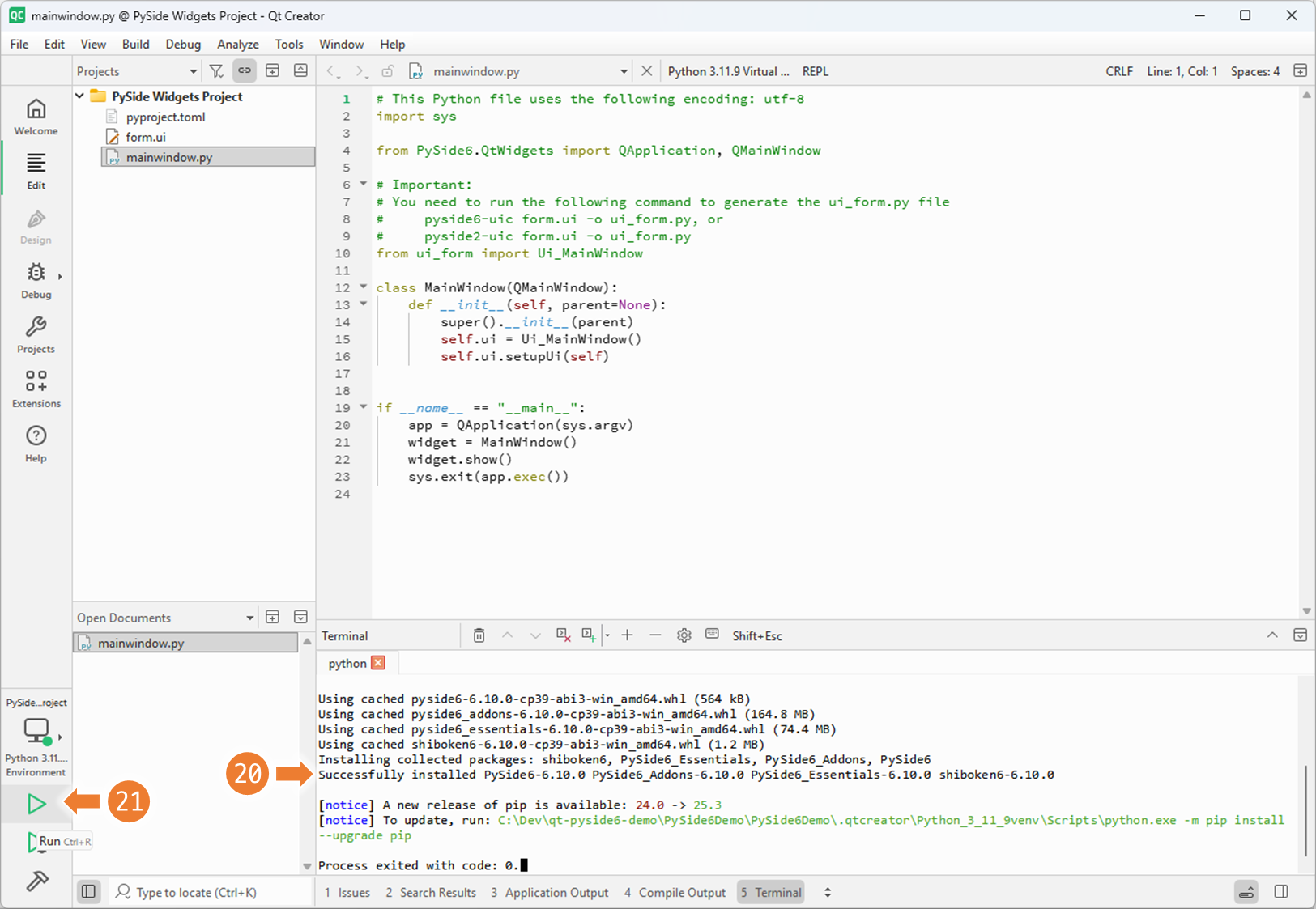Fold the __init__ method at line 13

point(364,304)
